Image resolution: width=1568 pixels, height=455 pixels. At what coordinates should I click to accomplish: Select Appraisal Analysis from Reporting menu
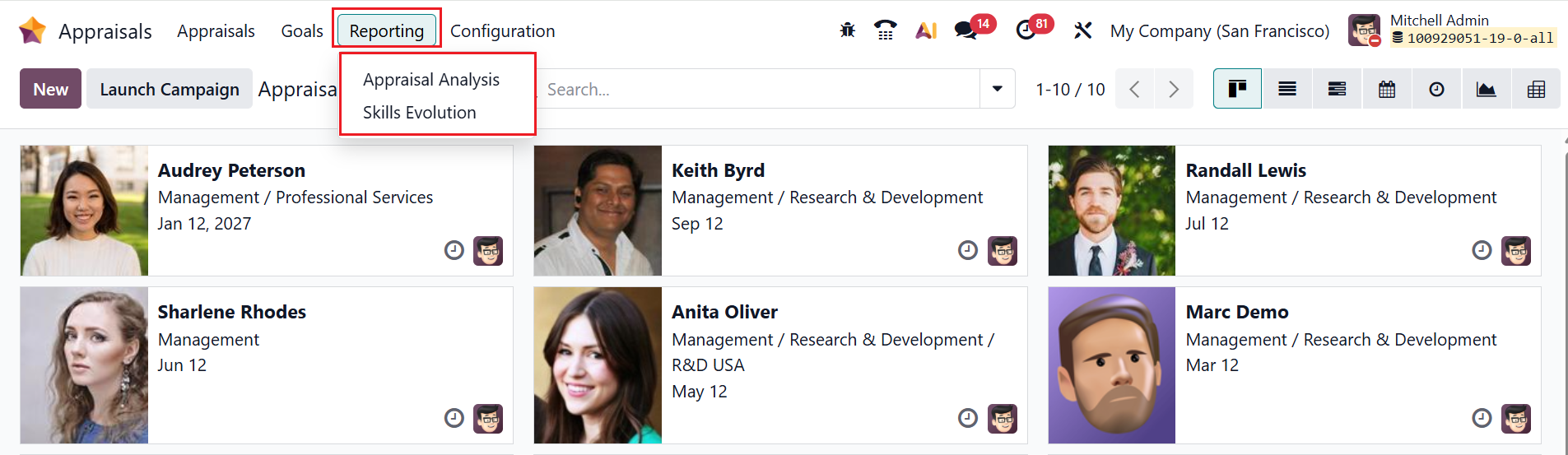click(x=431, y=80)
